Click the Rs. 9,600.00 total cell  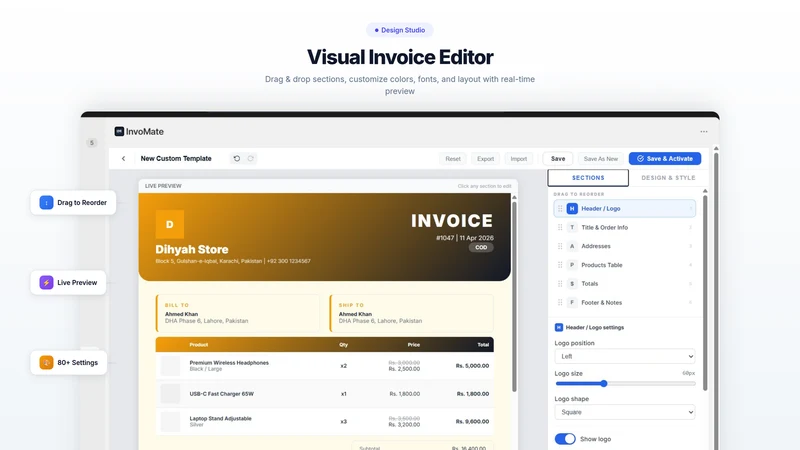pos(472,421)
